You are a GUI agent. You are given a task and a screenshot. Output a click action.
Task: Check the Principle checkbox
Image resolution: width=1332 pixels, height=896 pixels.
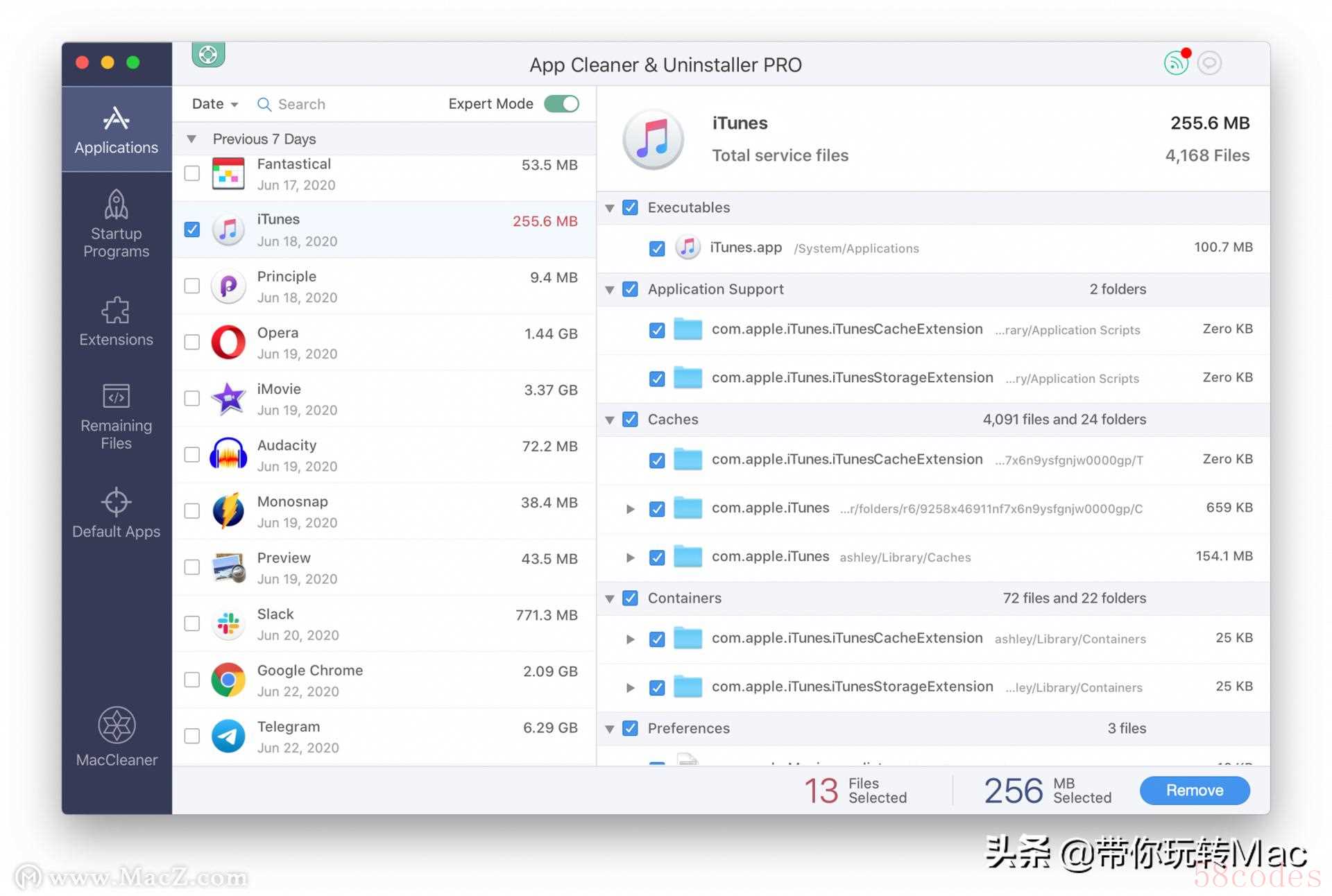click(x=192, y=286)
